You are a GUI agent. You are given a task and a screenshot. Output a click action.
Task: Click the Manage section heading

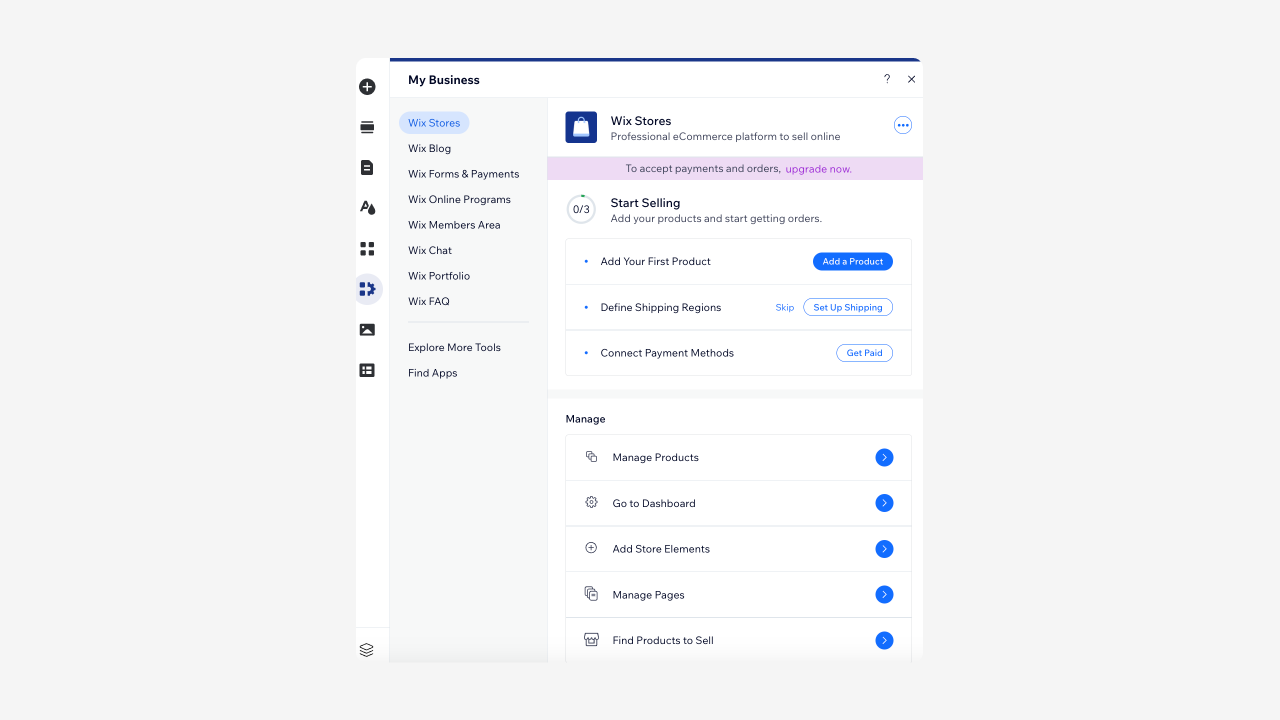585,419
